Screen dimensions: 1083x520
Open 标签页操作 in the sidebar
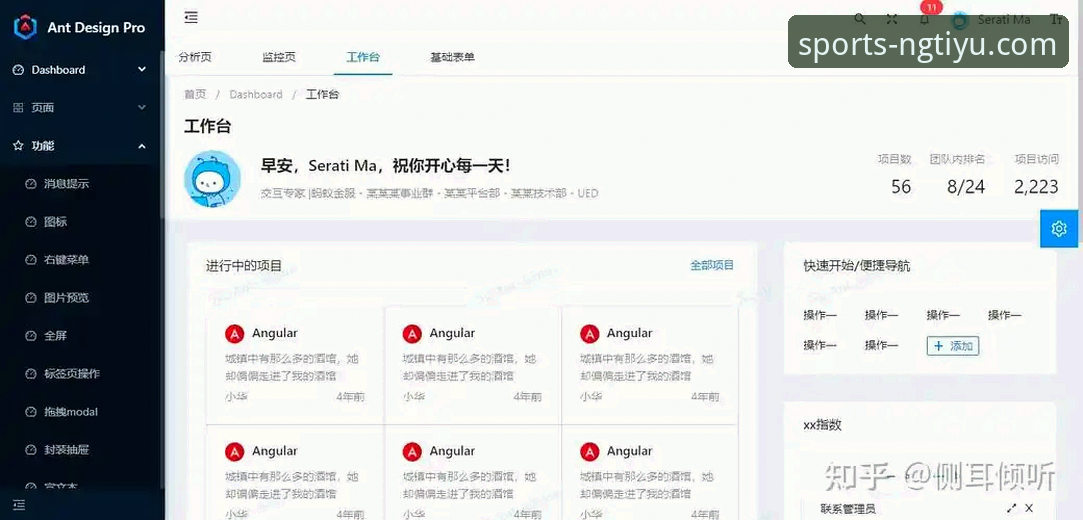pos(73,374)
